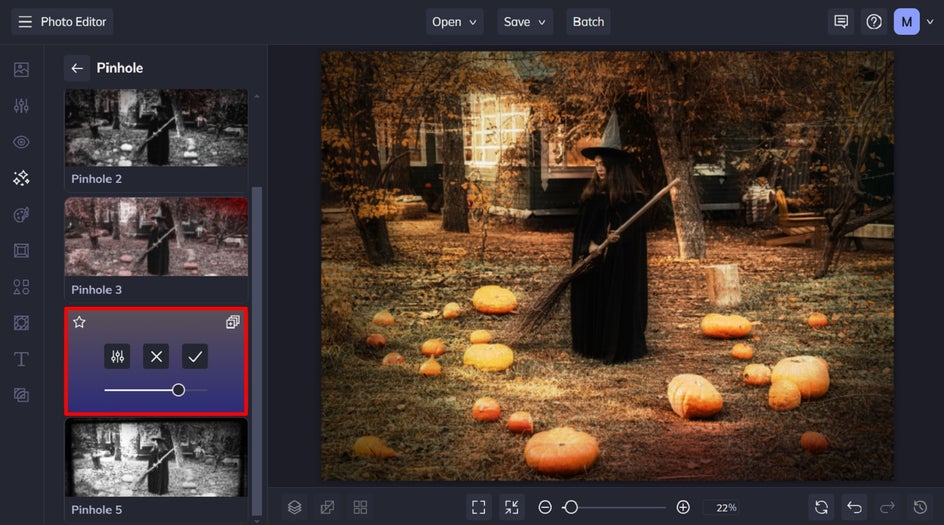Select the Pinhole 3 thumbnail

(156, 237)
